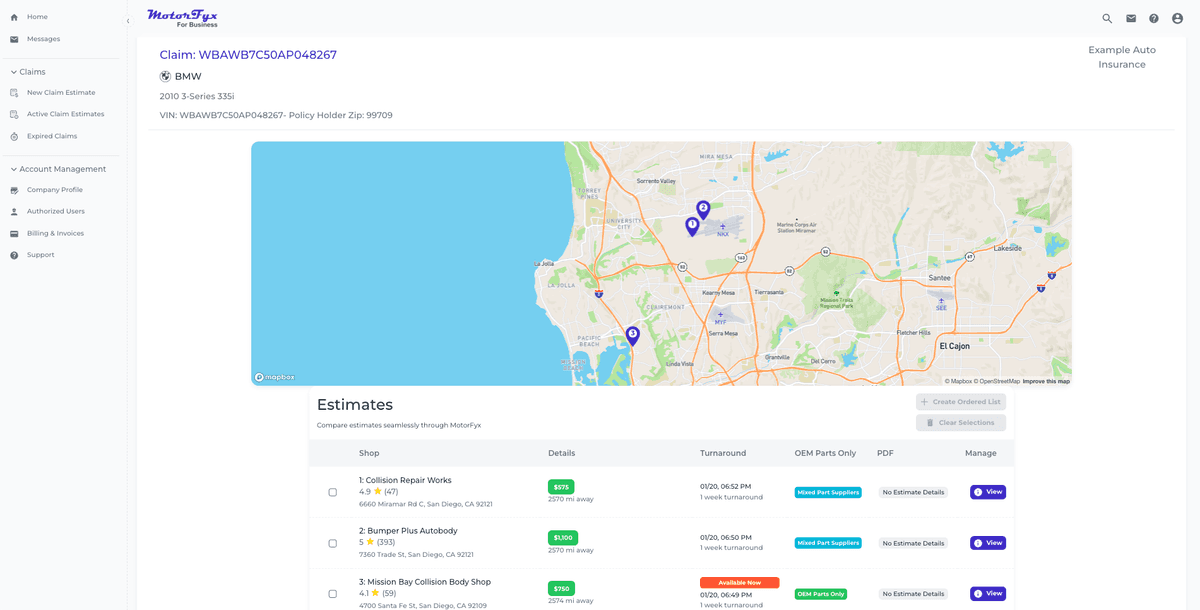This screenshot has height=610, width=1200.
Task: Open the mail icon in top bar
Action: point(1131,18)
